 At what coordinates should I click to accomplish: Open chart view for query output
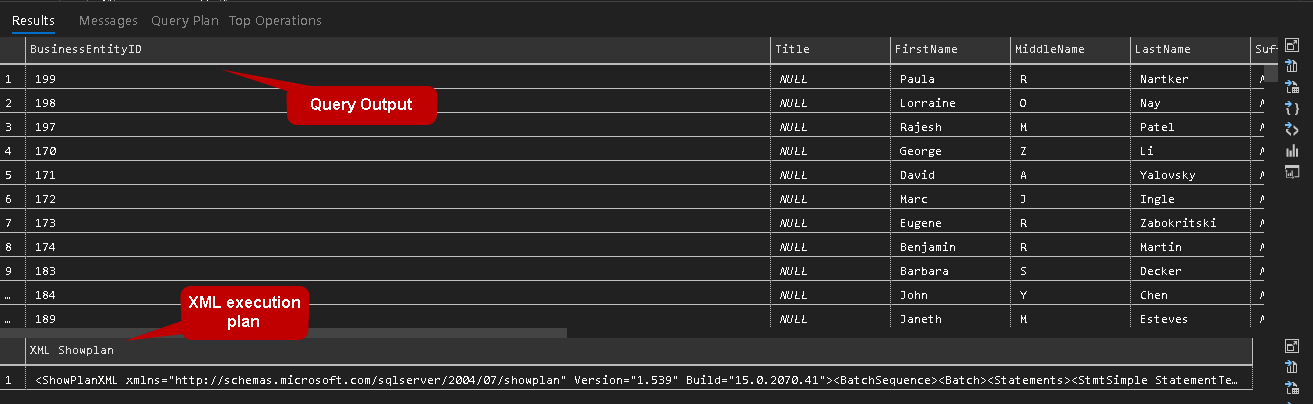[1291, 150]
